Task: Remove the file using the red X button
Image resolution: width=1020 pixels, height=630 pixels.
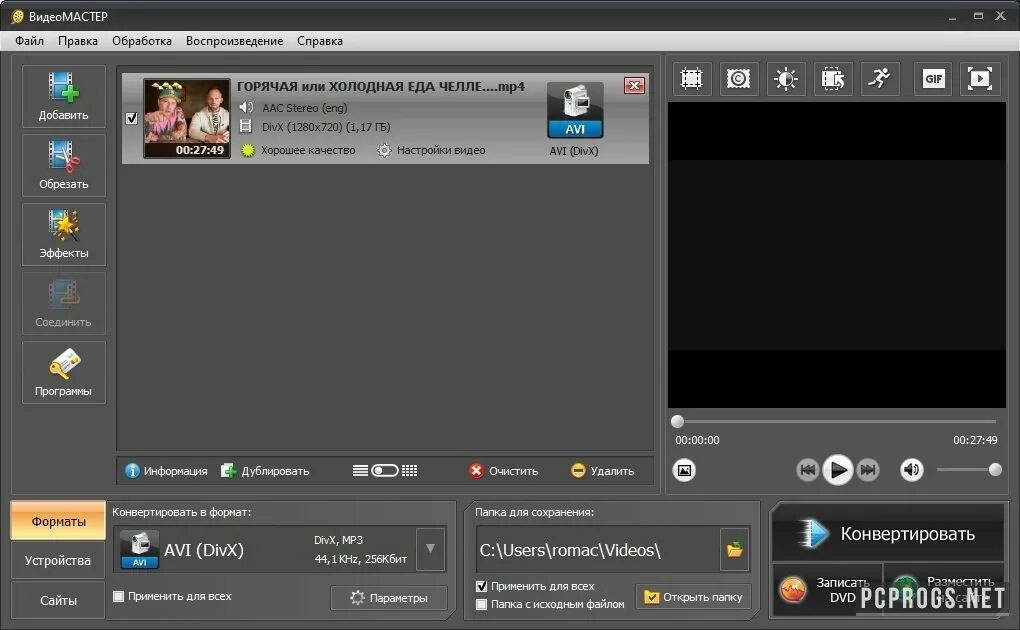Action: 634,85
